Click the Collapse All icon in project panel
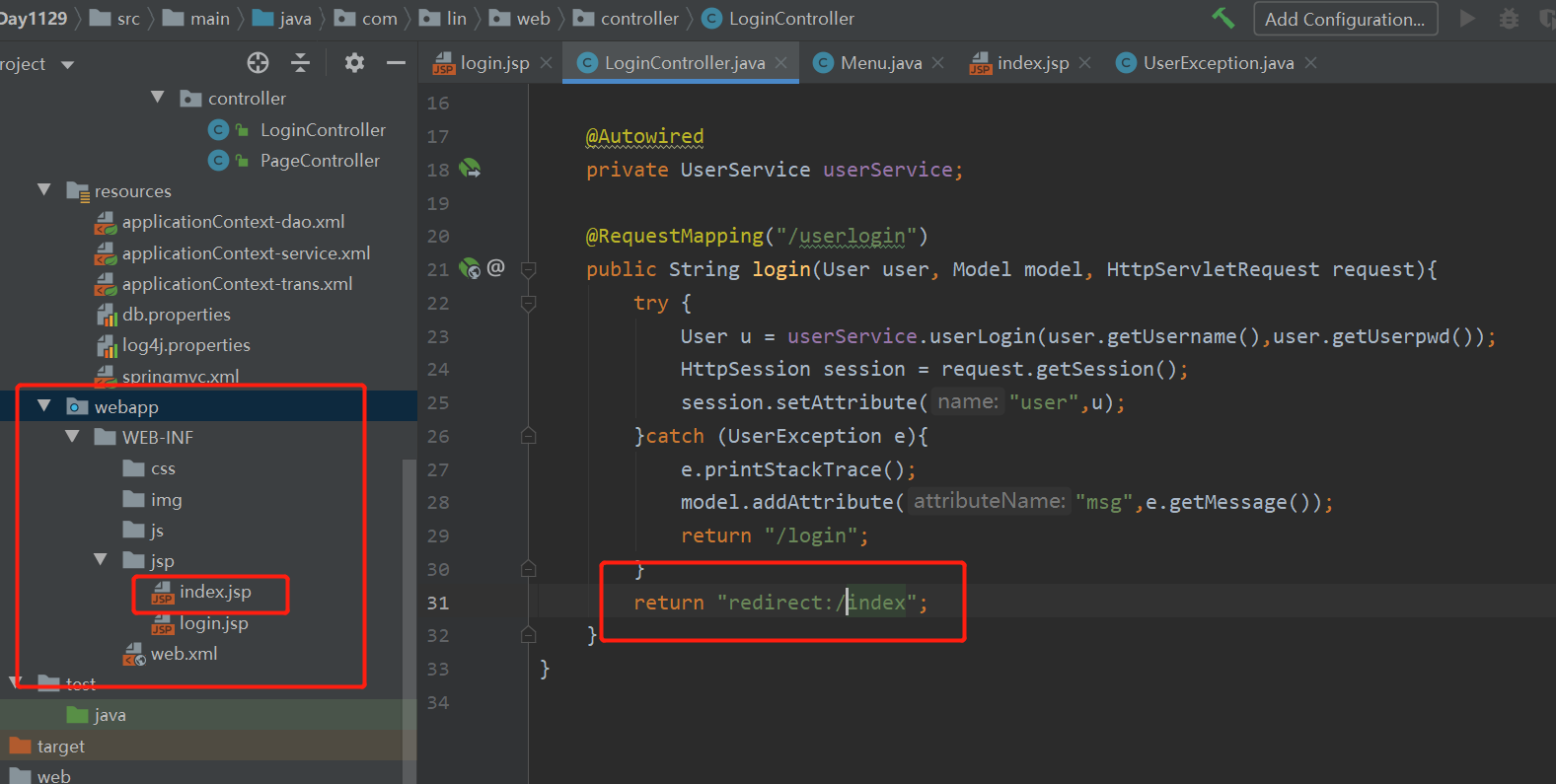The height and width of the screenshot is (784, 1556). pyautogui.click(x=301, y=63)
